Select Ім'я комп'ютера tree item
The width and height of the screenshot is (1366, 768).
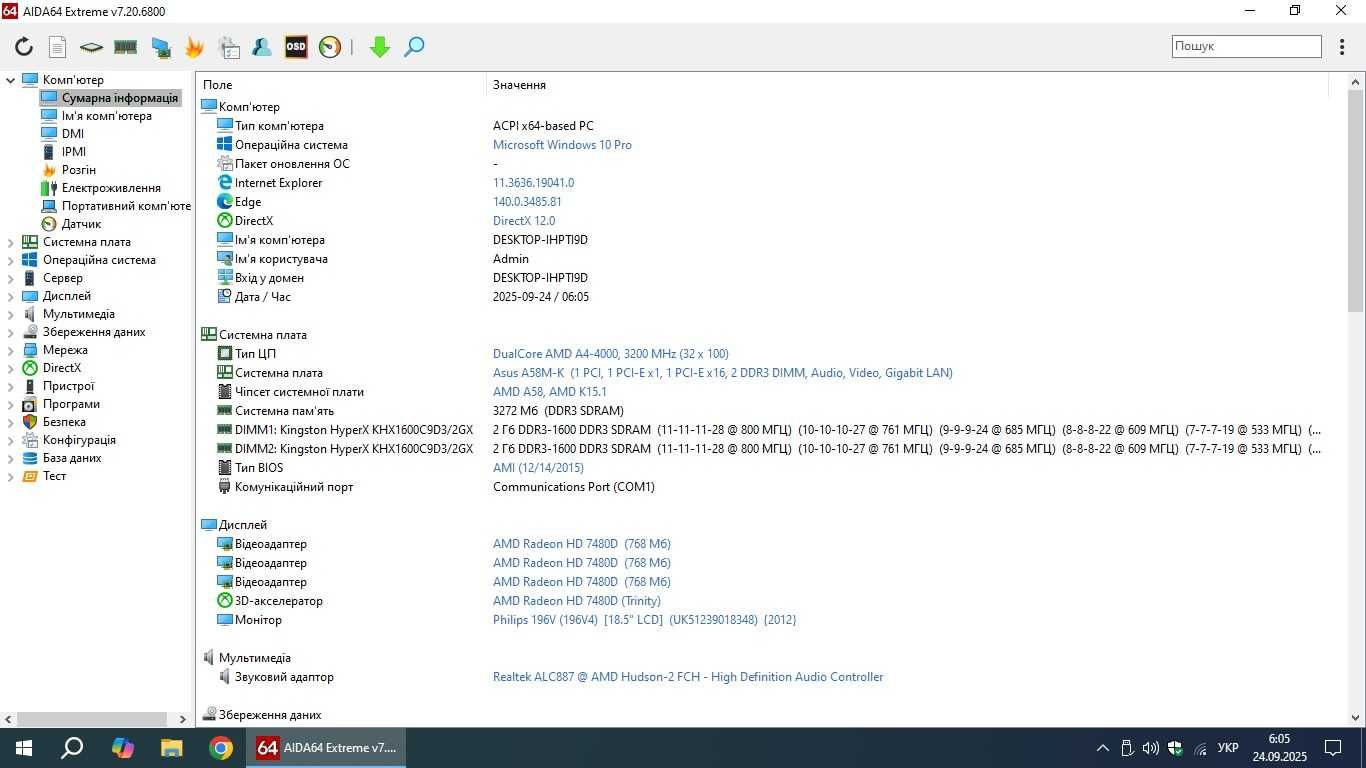[107, 116]
